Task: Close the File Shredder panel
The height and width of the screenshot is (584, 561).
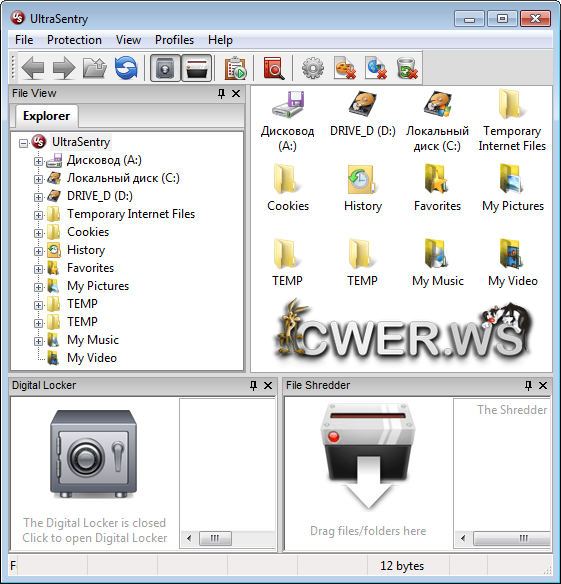Action: pos(543,385)
